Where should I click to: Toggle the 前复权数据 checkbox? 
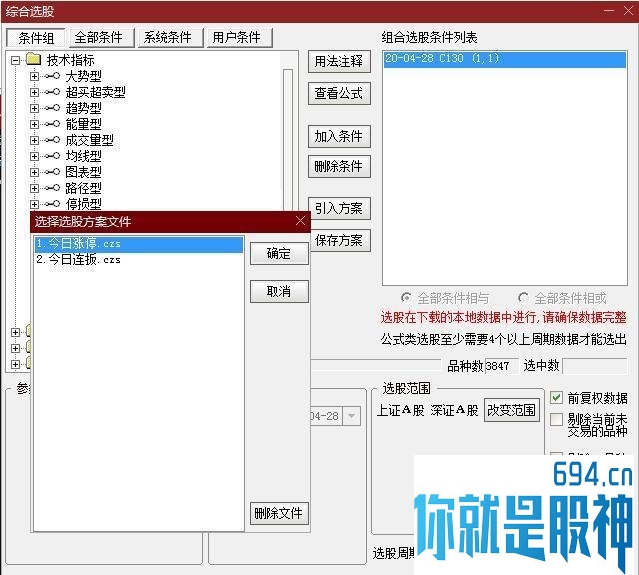click(556, 397)
